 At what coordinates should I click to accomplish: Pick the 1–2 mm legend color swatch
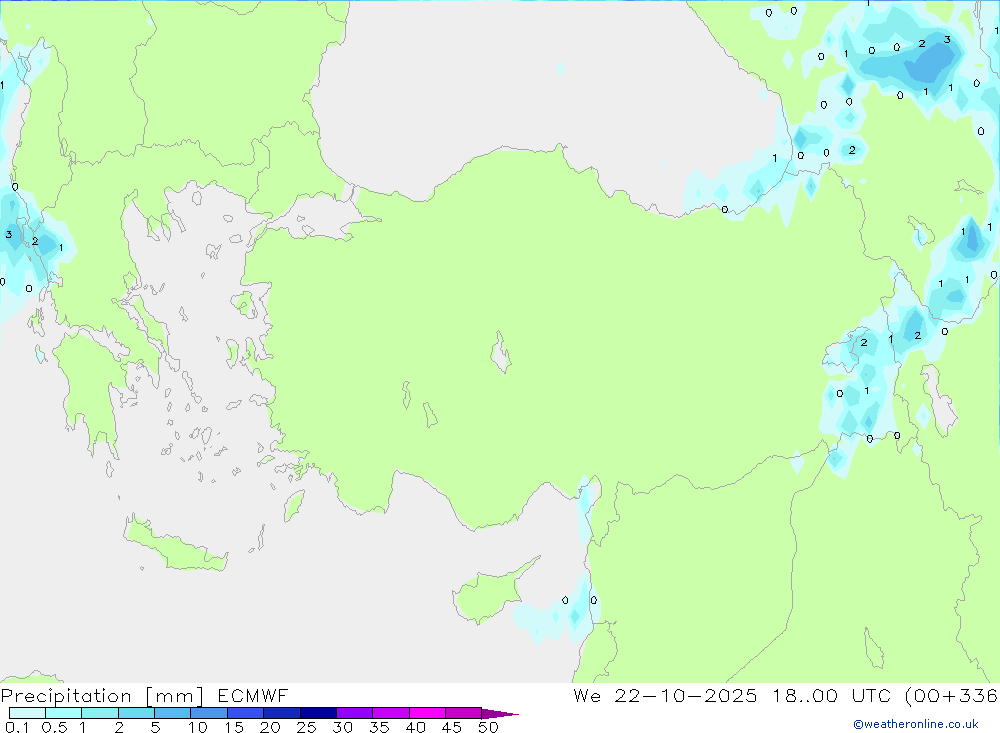pyautogui.click(x=100, y=713)
